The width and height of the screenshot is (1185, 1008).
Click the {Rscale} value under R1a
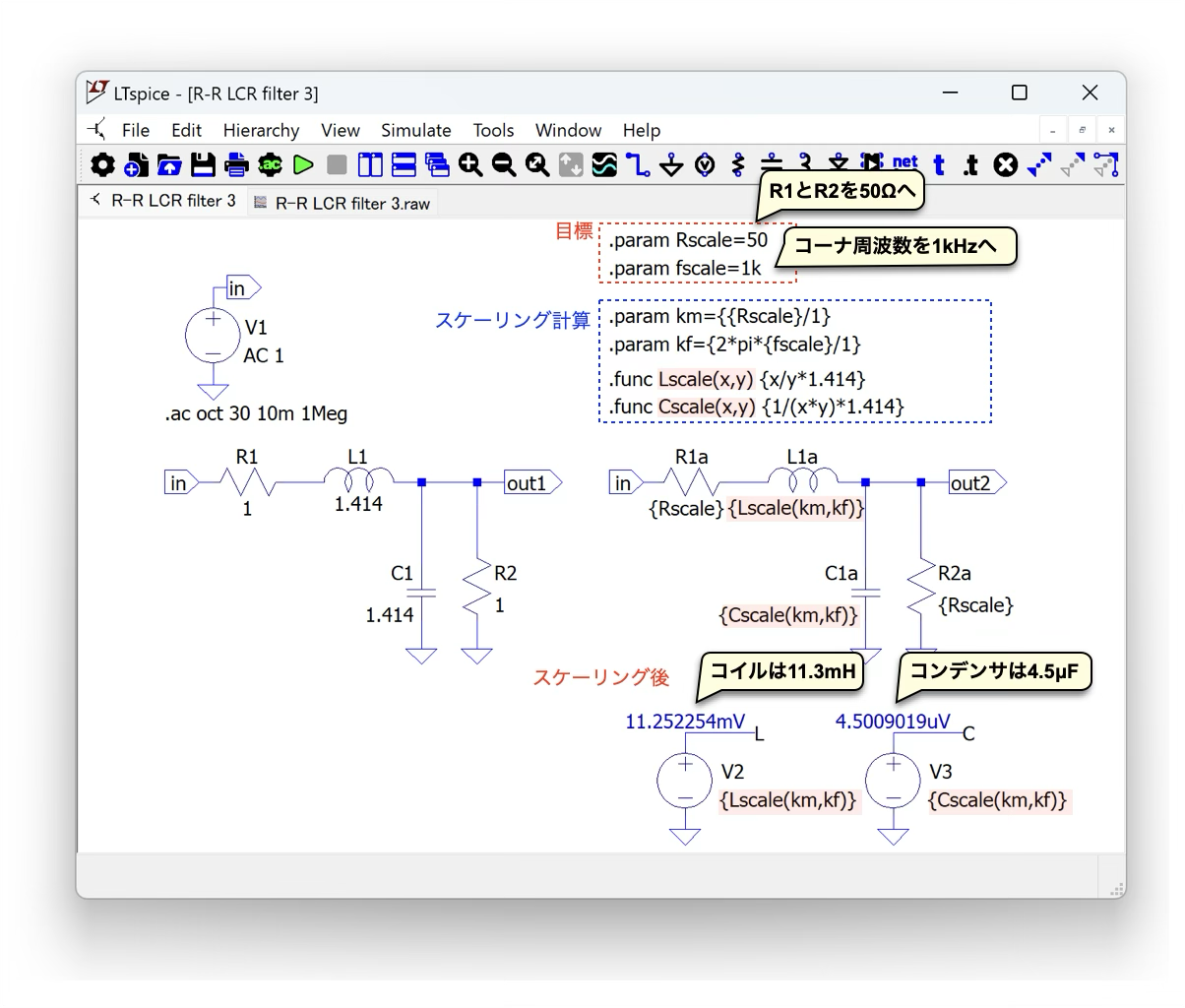click(687, 509)
